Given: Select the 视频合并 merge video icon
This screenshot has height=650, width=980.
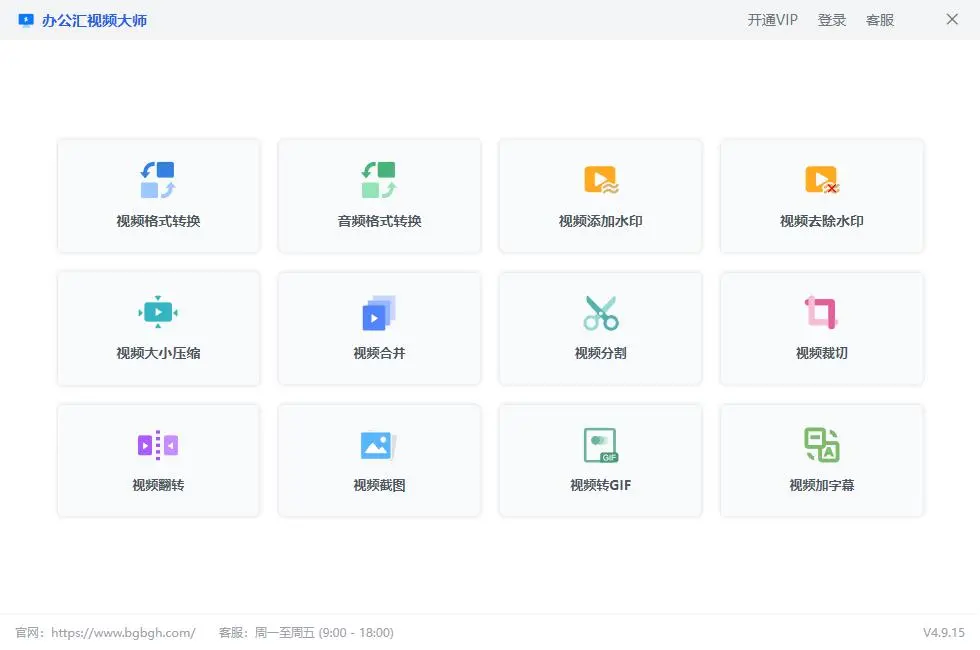Looking at the screenshot, I should tap(379, 313).
